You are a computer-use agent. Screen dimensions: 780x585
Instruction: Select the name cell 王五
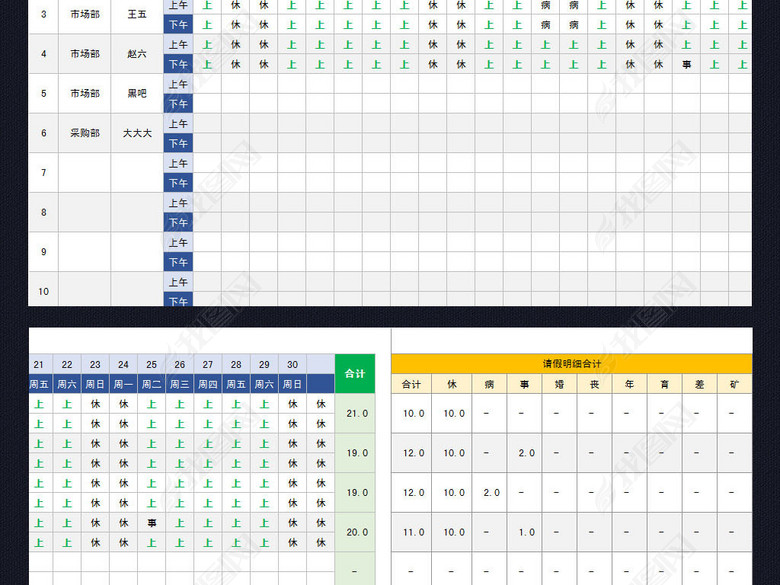(136, 14)
